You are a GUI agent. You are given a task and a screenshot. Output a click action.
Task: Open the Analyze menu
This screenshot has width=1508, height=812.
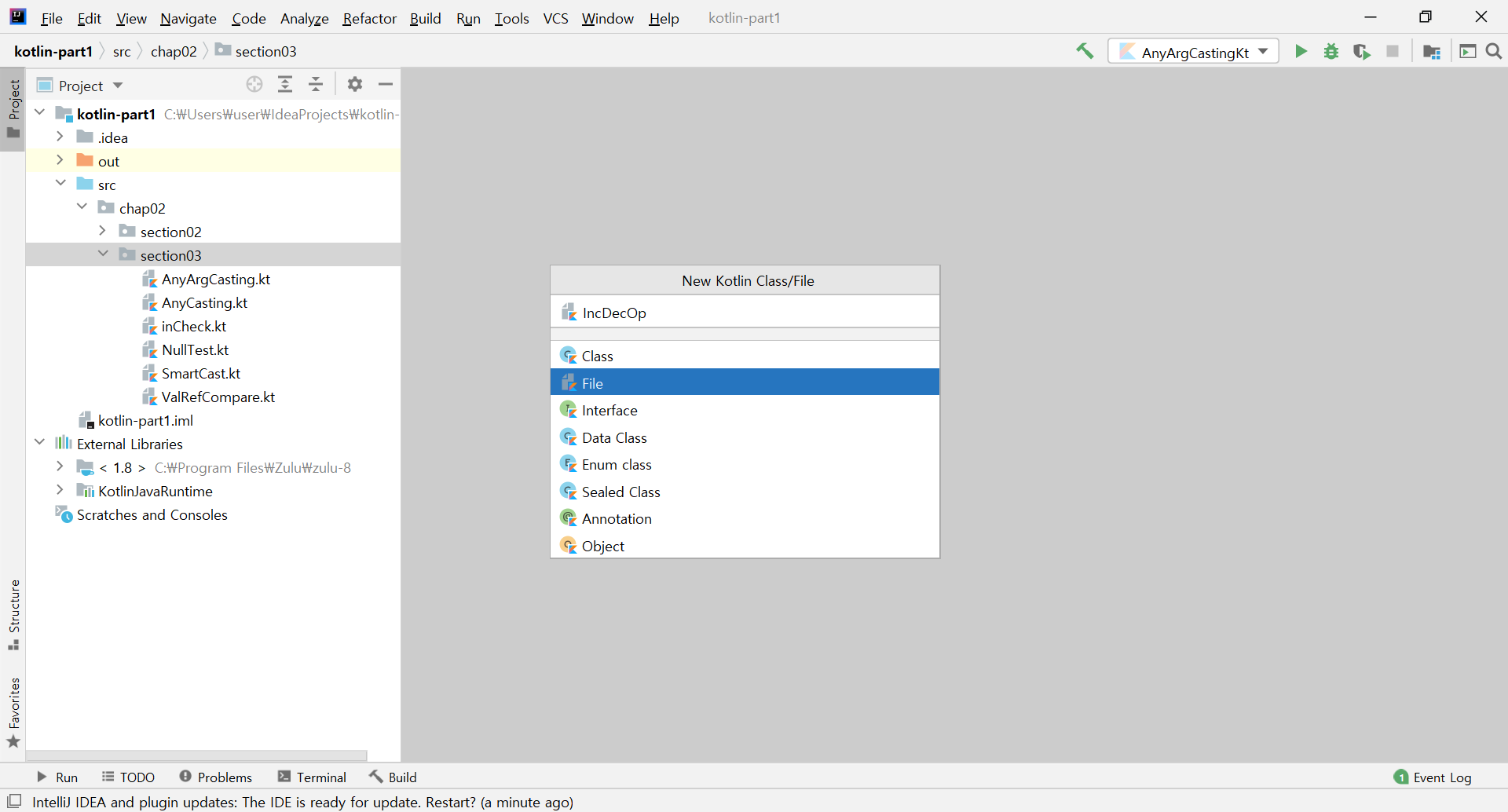coord(304,18)
